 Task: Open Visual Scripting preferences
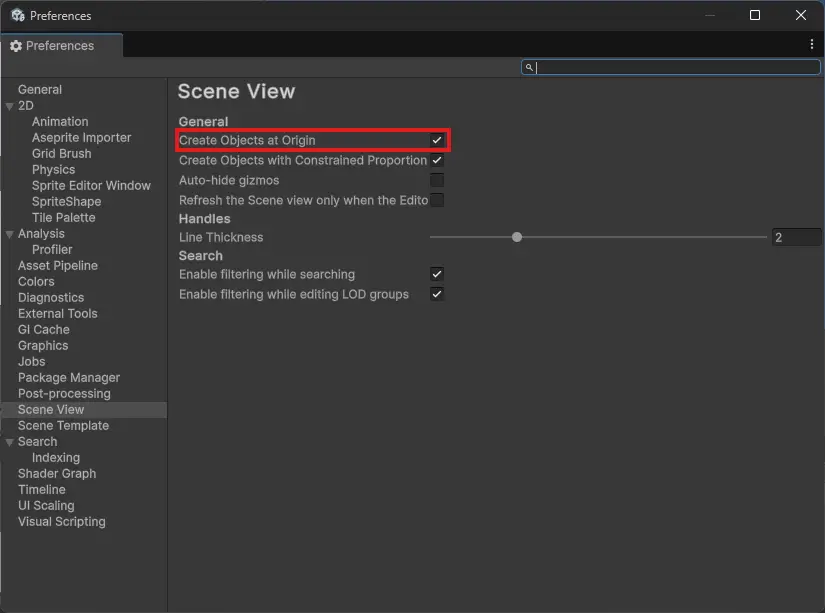pos(62,522)
